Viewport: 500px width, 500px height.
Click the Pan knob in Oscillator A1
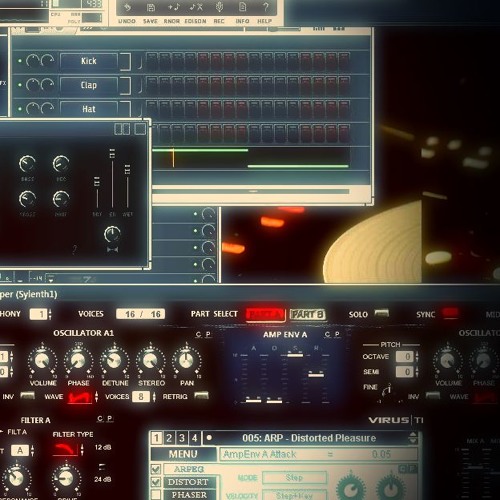click(186, 361)
